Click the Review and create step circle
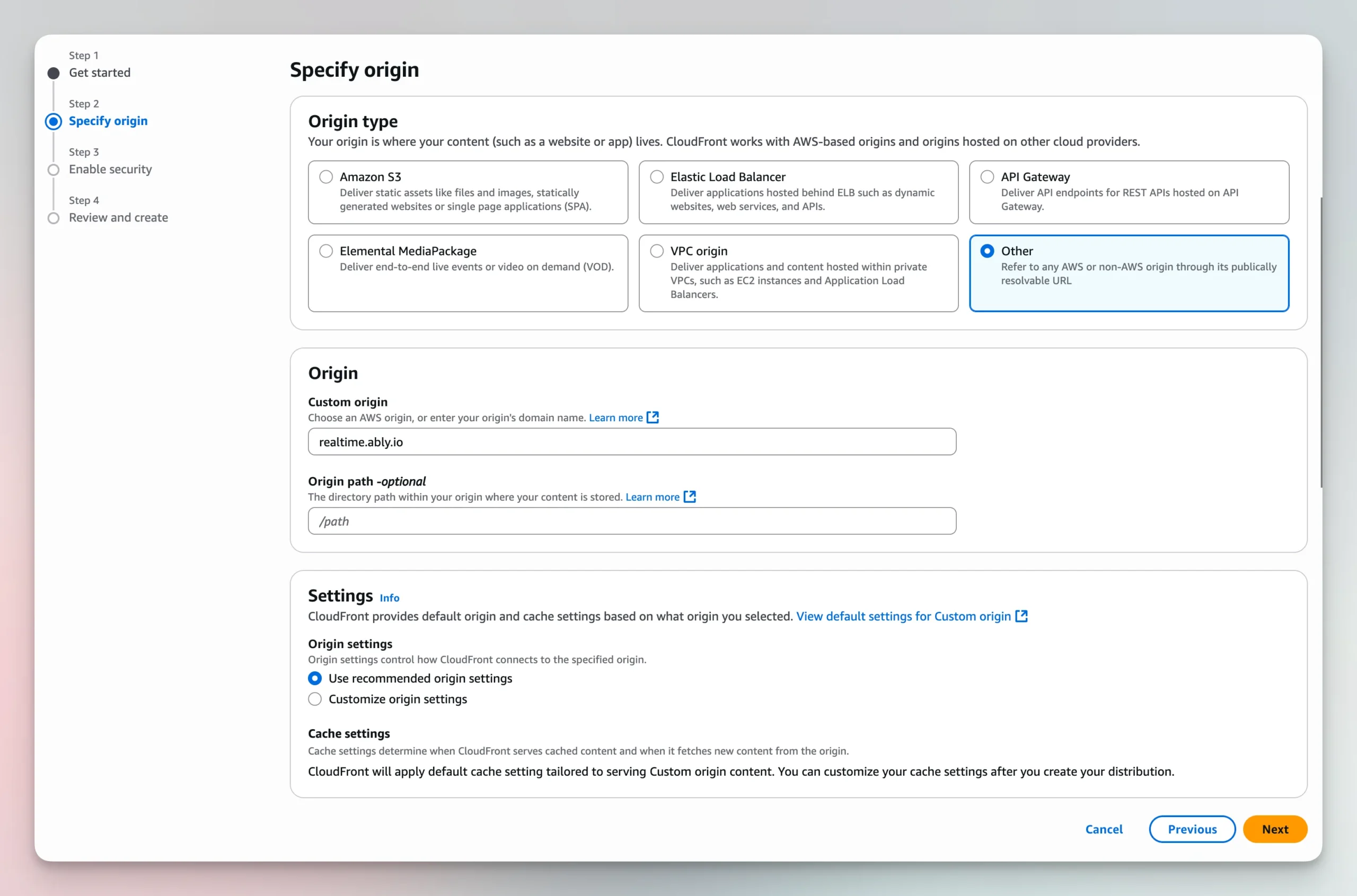Image resolution: width=1357 pixels, height=896 pixels. tap(54, 218)
